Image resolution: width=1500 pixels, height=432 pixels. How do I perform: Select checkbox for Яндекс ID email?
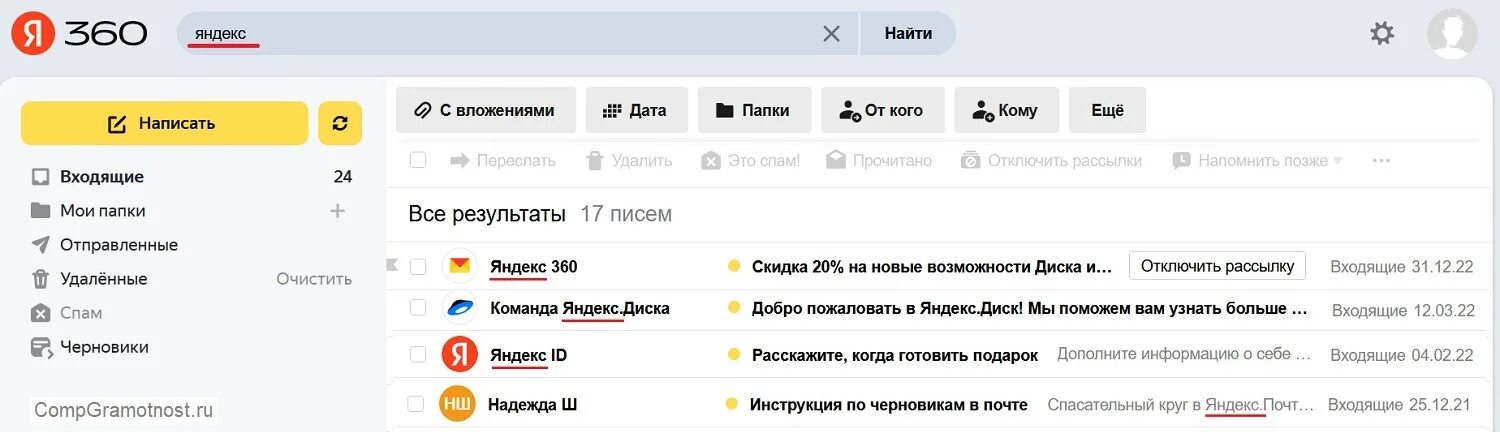tap(418, 355)
